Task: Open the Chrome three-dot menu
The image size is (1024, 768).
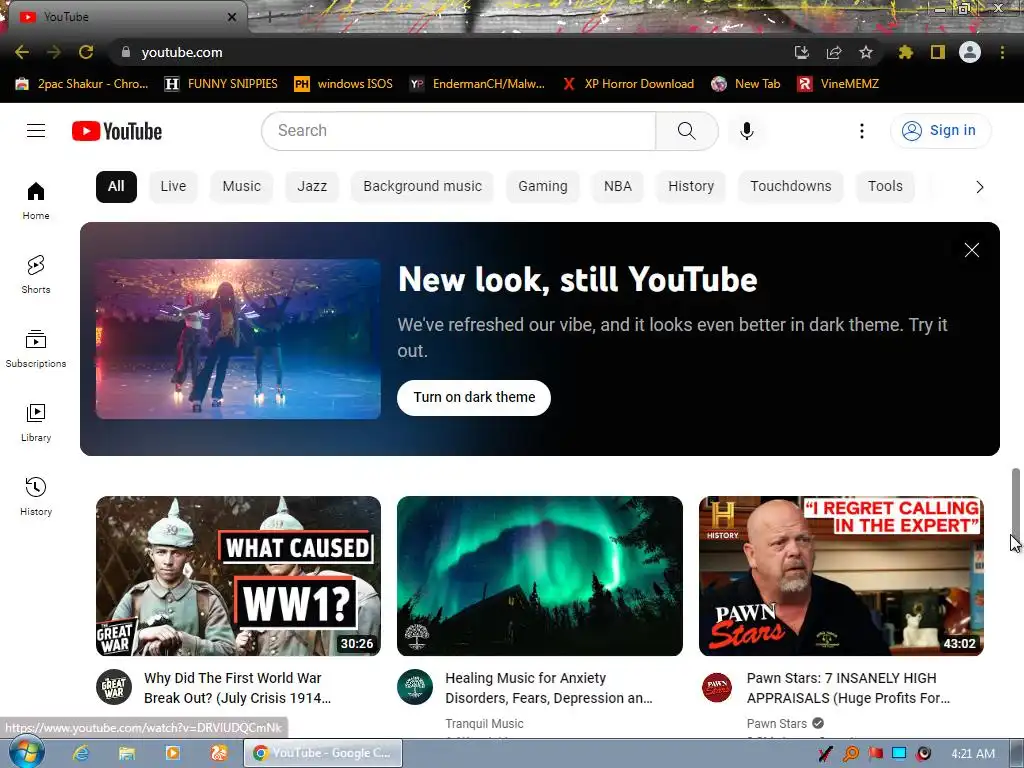Action: (1002, 52)
